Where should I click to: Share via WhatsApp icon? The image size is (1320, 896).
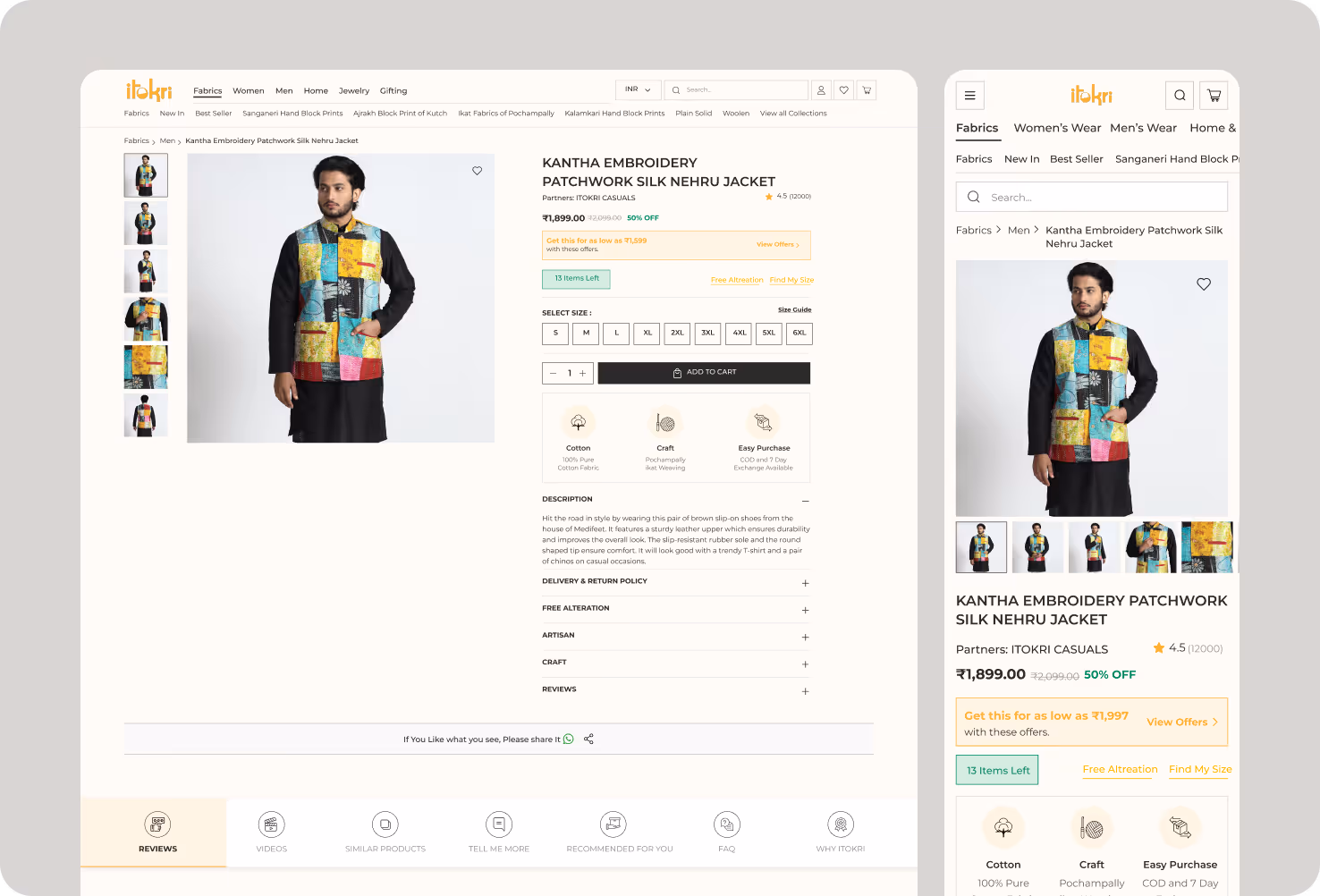(569, 739)
